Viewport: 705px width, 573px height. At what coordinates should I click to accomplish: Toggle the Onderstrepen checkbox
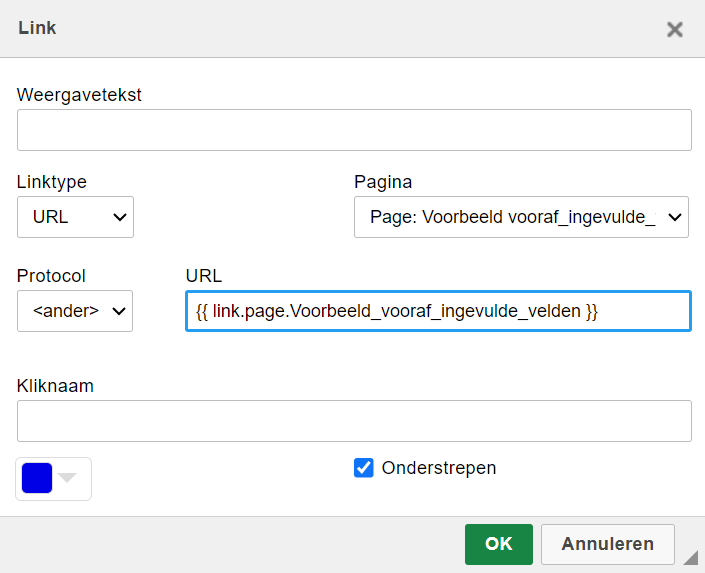click(x=364, y=468)
